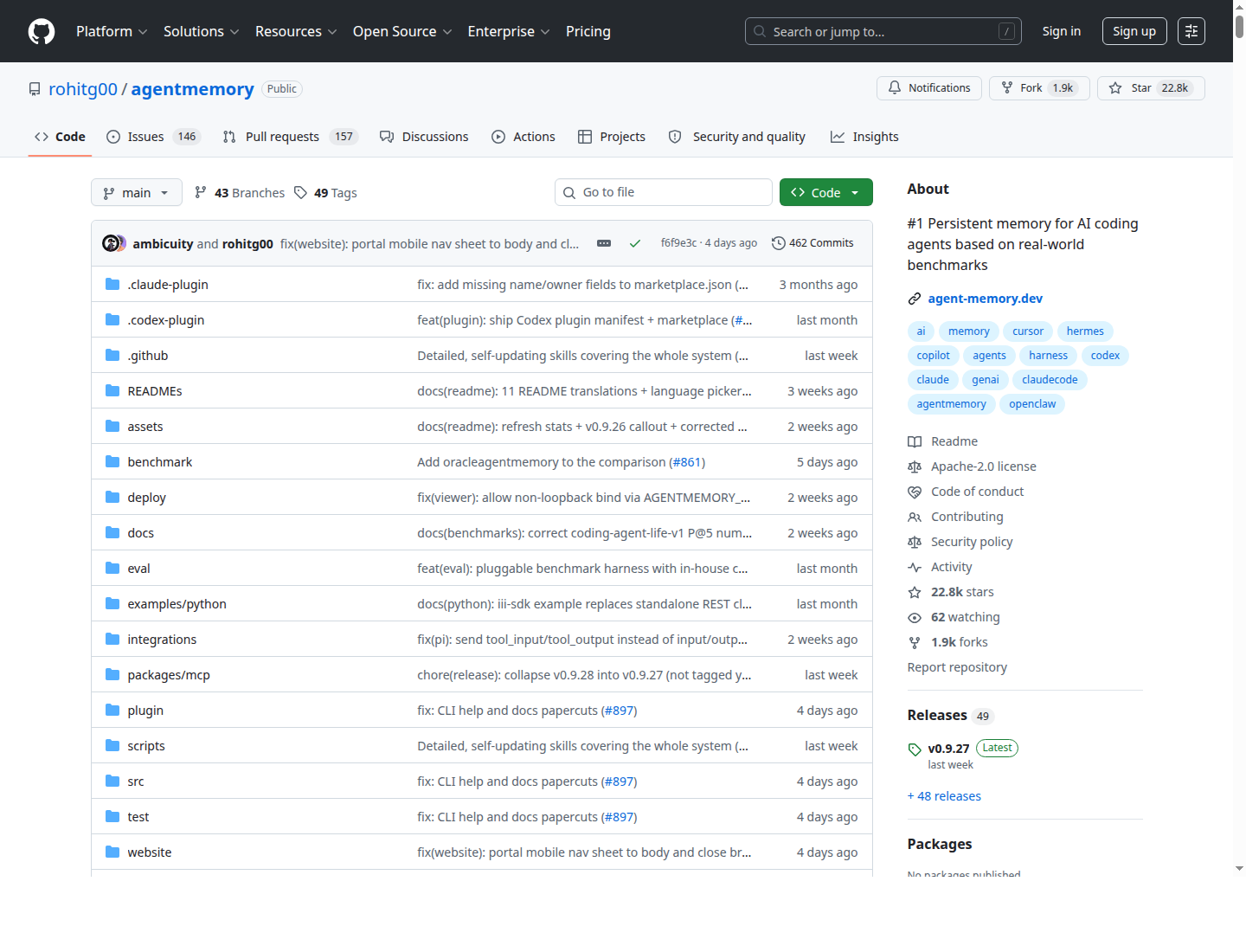This screenshot has height=952, width=1246.
Task: Expand the Platform menu
Action: [112, 31]
